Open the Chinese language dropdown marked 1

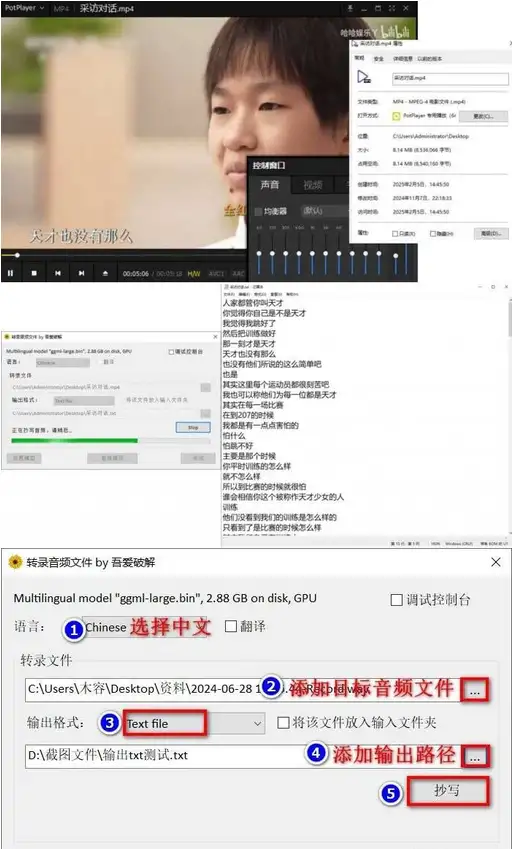pyautogui.click(x=144, y=628)
